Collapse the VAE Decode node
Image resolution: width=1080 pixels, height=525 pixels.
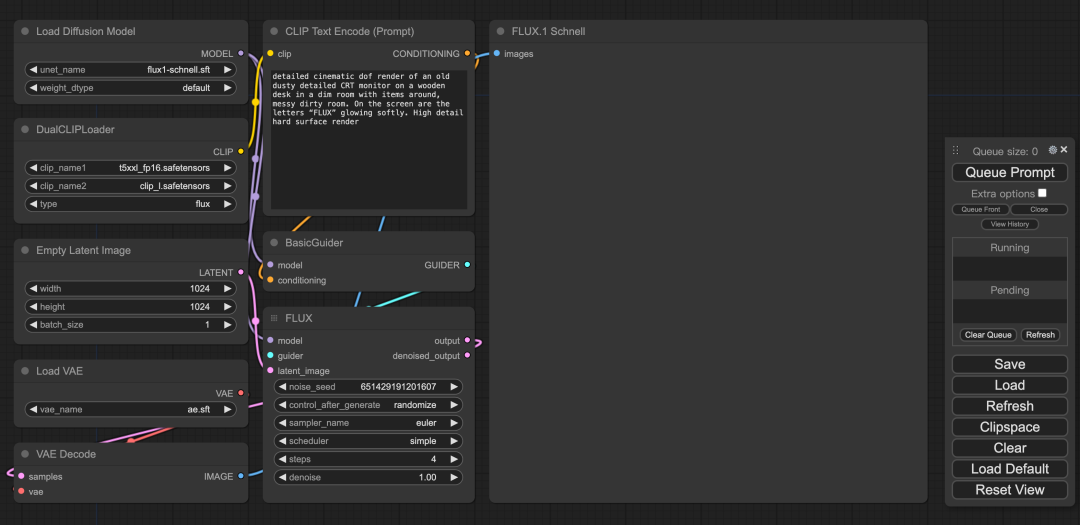[24, 454]
